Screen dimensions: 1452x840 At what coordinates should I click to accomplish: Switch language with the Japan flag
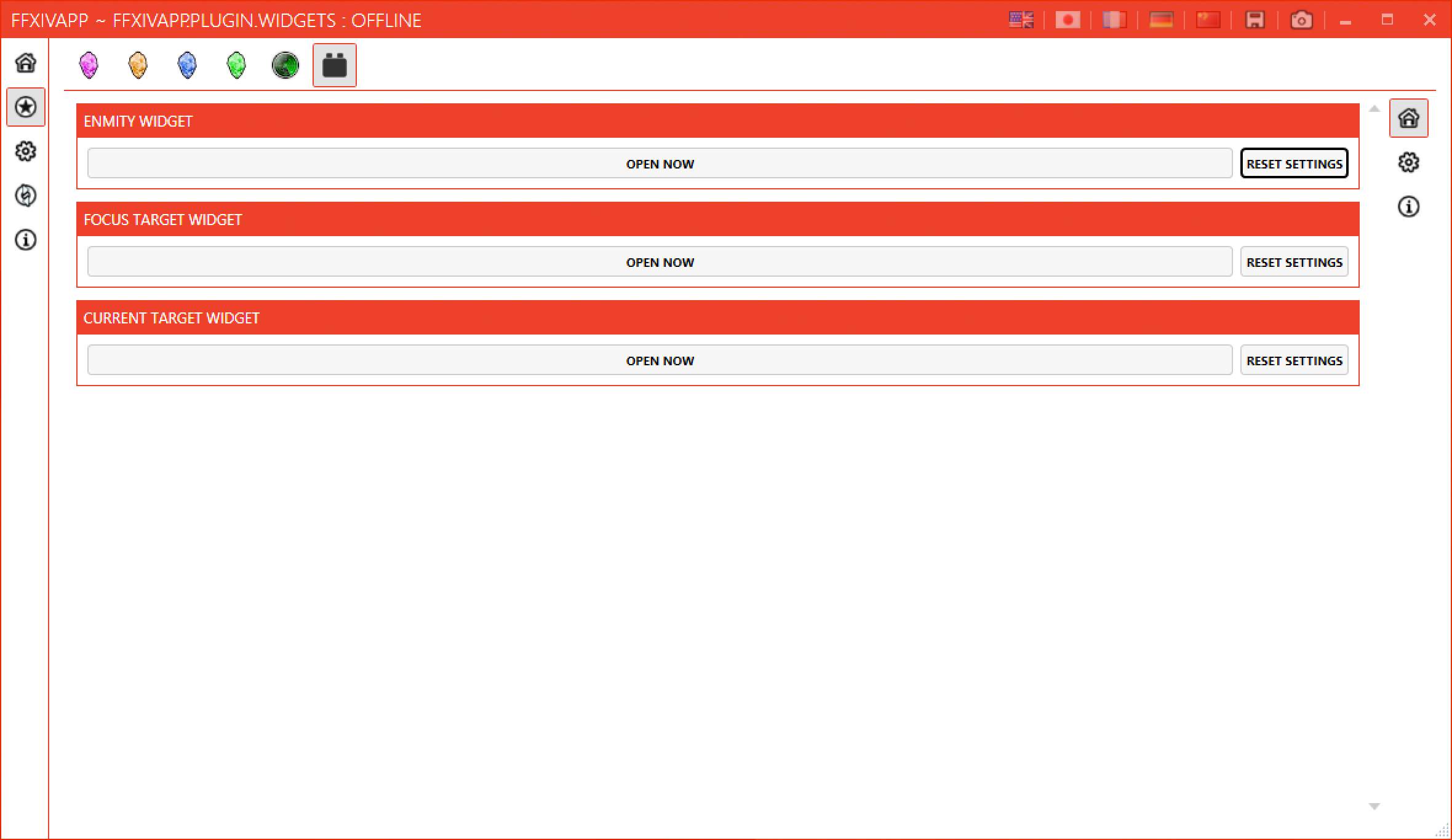pyautogui.click(x=1068, y=20)
